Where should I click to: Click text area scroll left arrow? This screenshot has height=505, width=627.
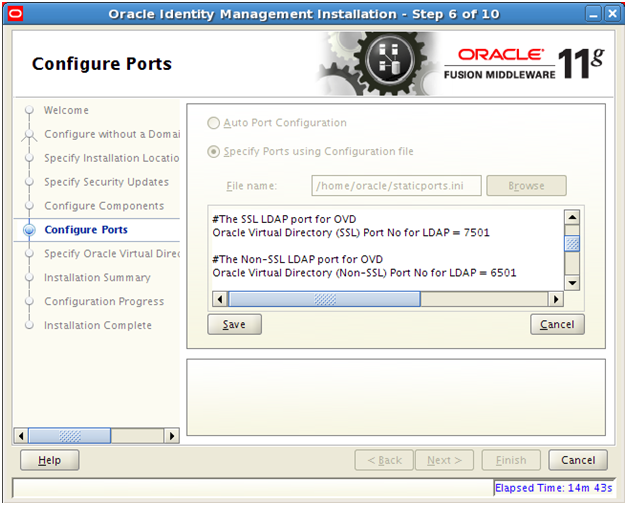[220, 299]
